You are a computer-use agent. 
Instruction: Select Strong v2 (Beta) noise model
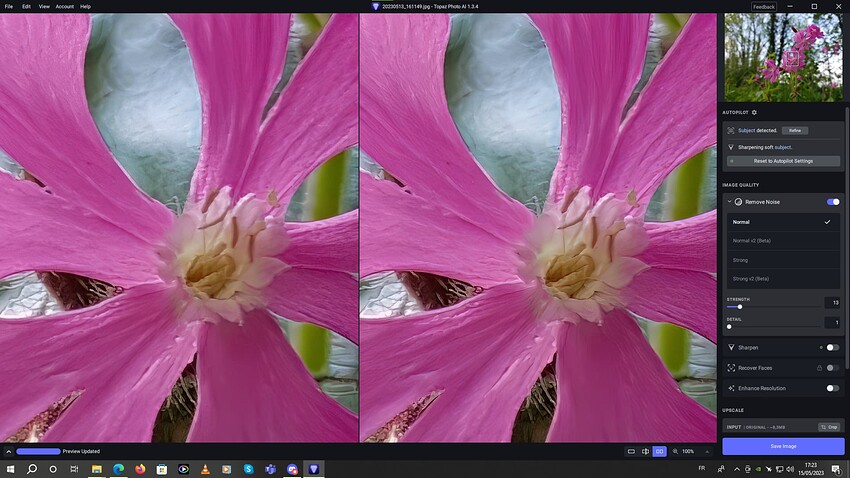tap(783, 279)
